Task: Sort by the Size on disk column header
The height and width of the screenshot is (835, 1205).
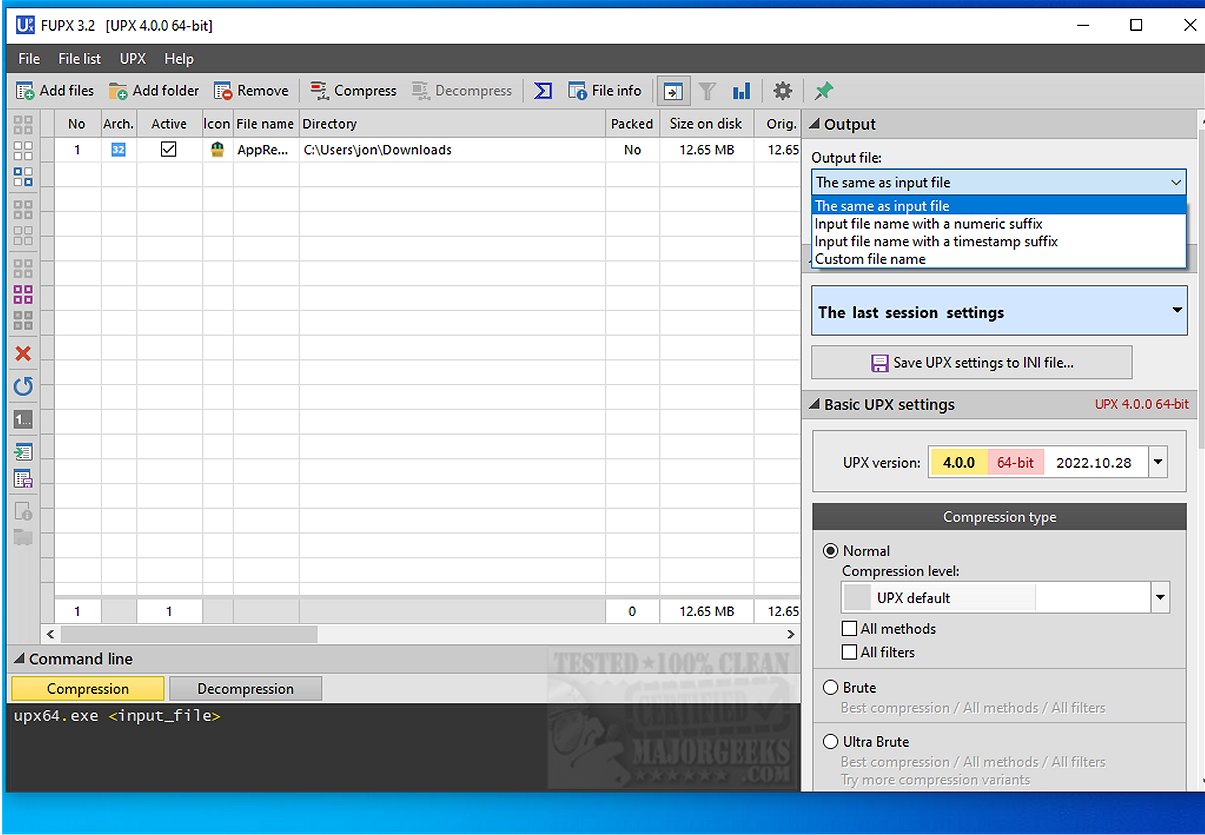Action: point(706,124)
